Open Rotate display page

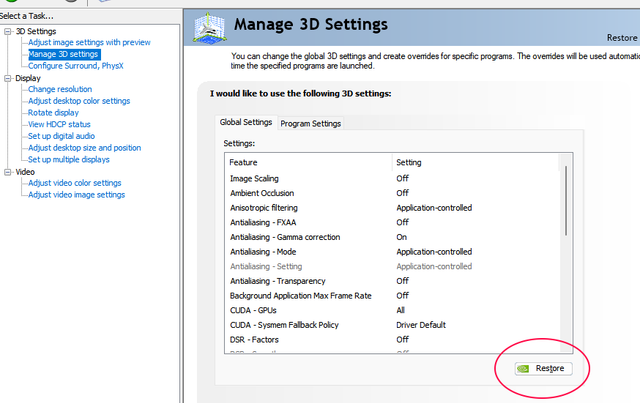tap(53, 113)
